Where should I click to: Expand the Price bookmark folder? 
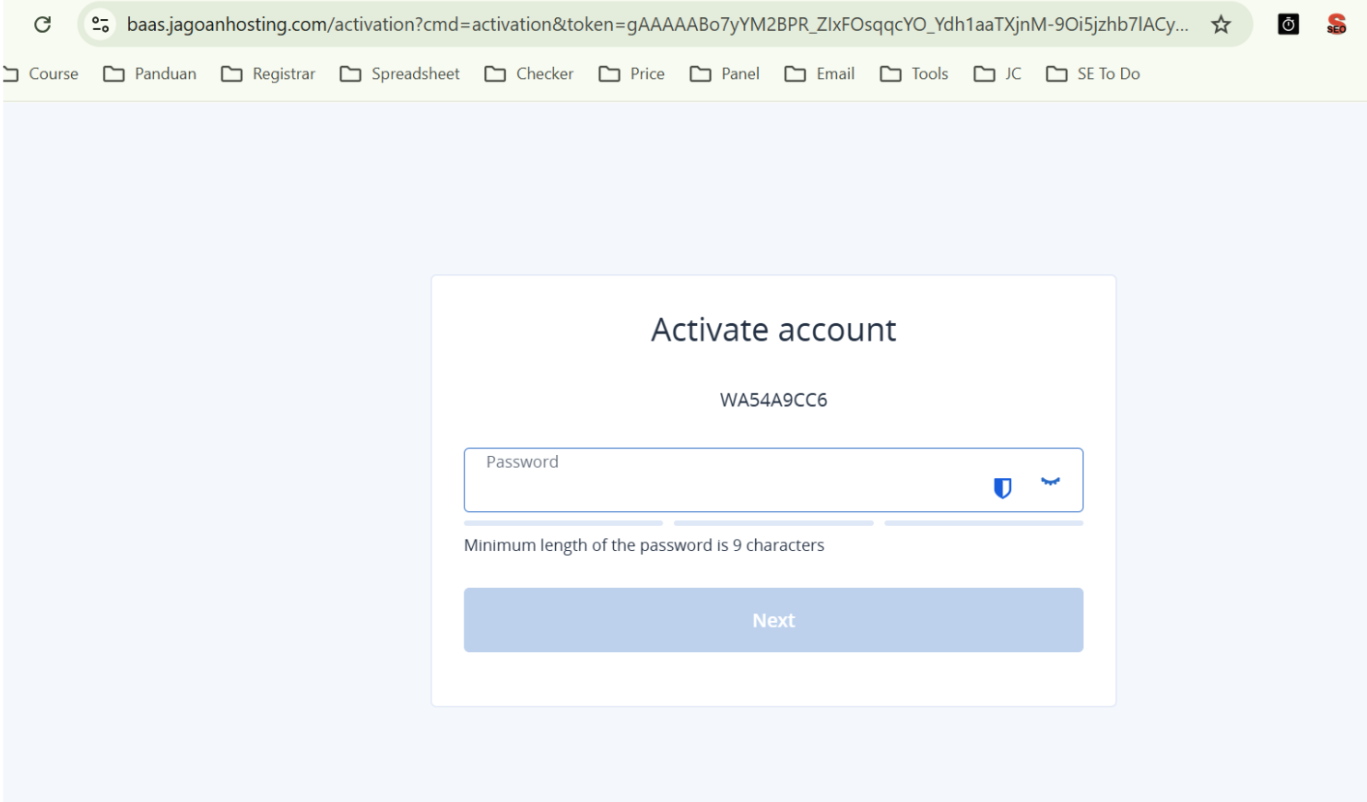632,74
